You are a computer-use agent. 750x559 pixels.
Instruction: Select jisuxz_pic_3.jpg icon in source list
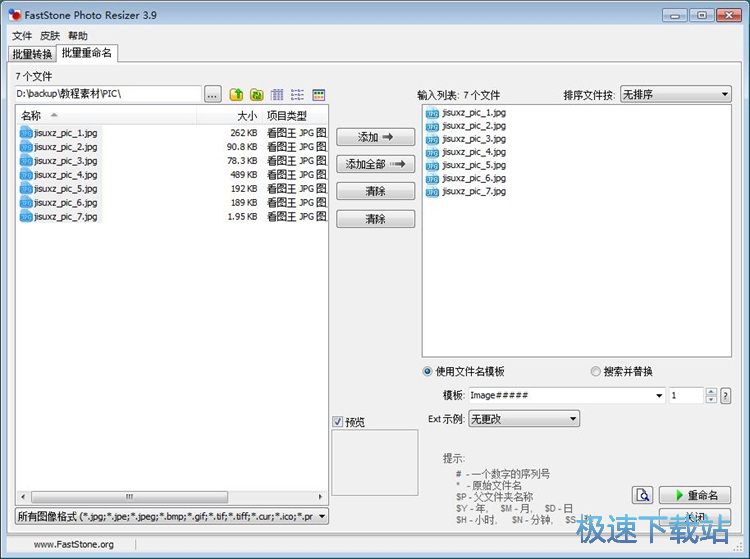[26, 161]
